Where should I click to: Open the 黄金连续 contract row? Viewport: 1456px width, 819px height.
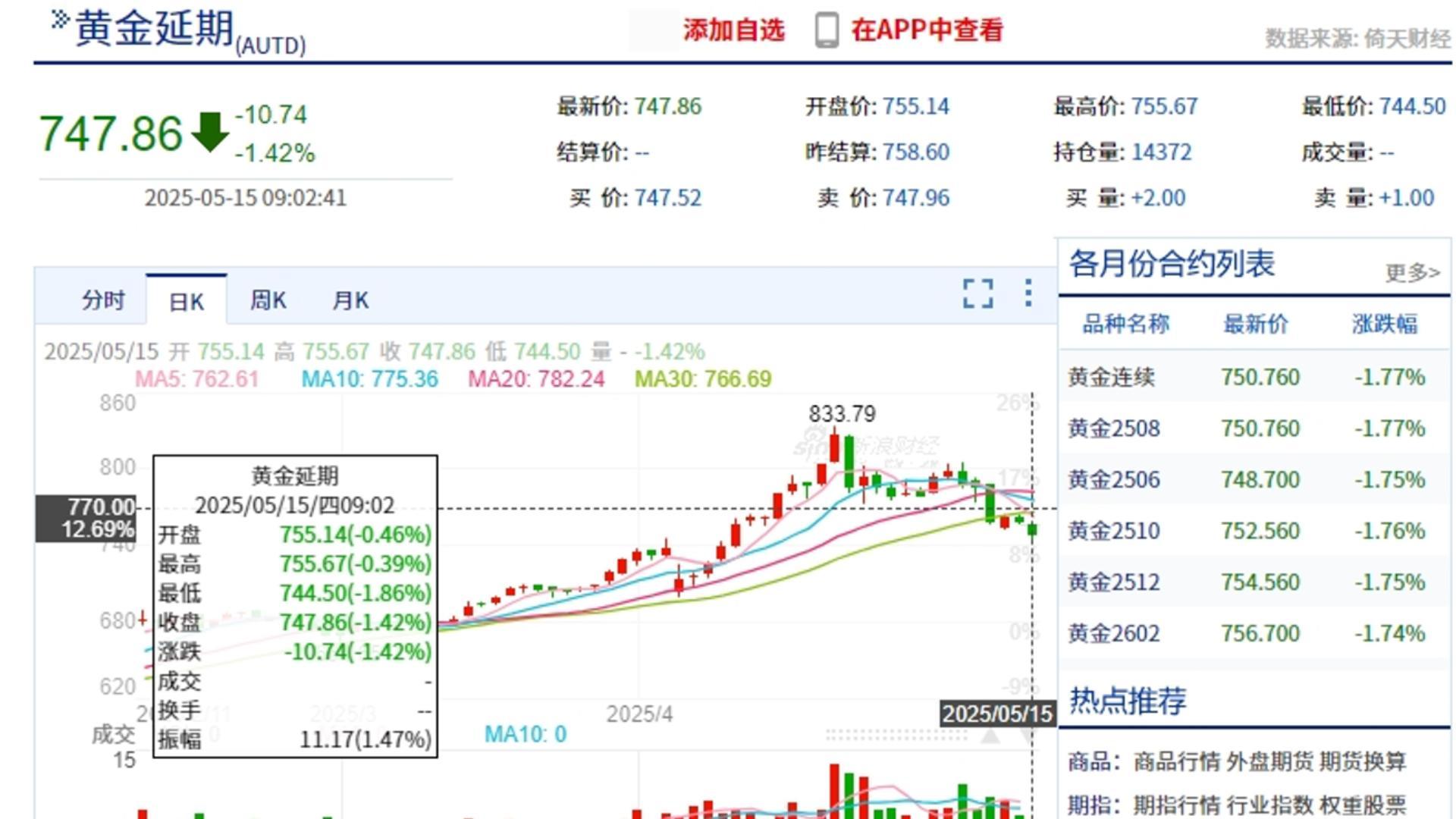pos(1111,378)
